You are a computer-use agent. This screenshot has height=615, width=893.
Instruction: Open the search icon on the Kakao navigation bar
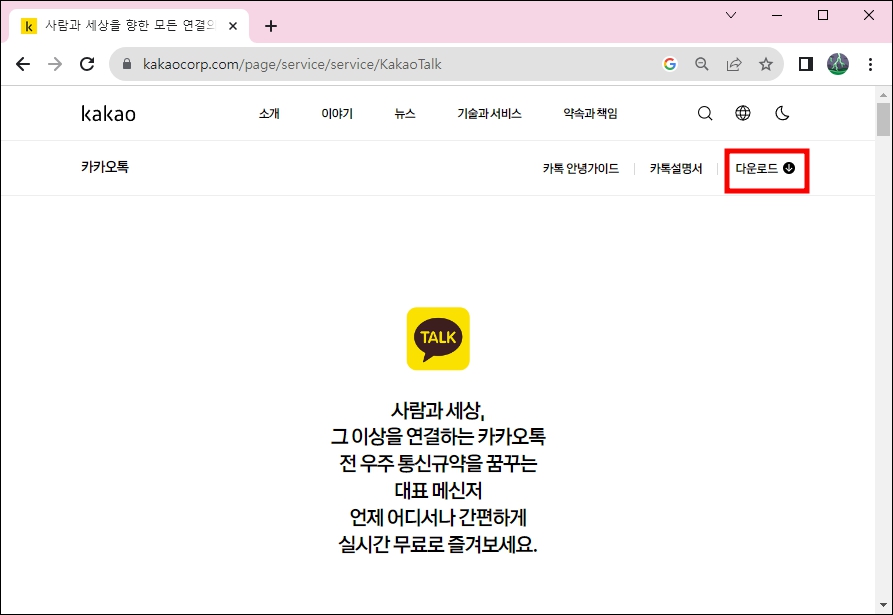click(705, 113)
